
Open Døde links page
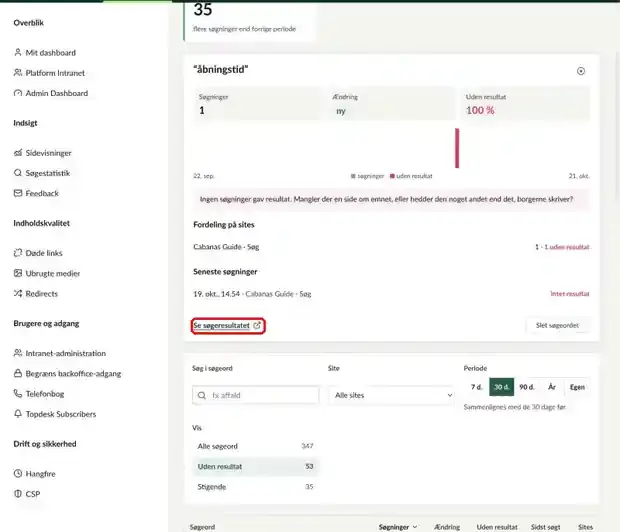[38, 253]
